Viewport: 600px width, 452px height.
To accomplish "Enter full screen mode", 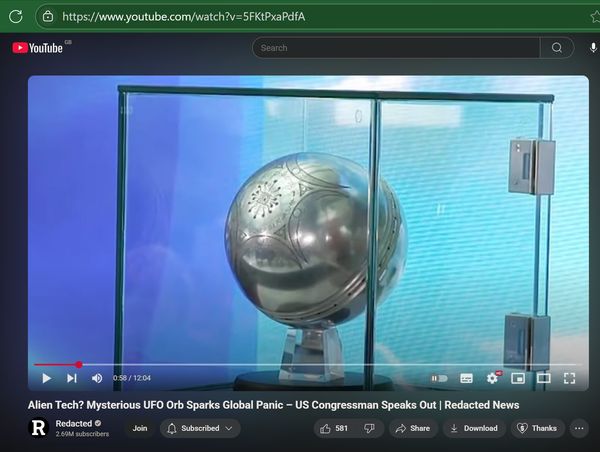I will tap(570, 378).
